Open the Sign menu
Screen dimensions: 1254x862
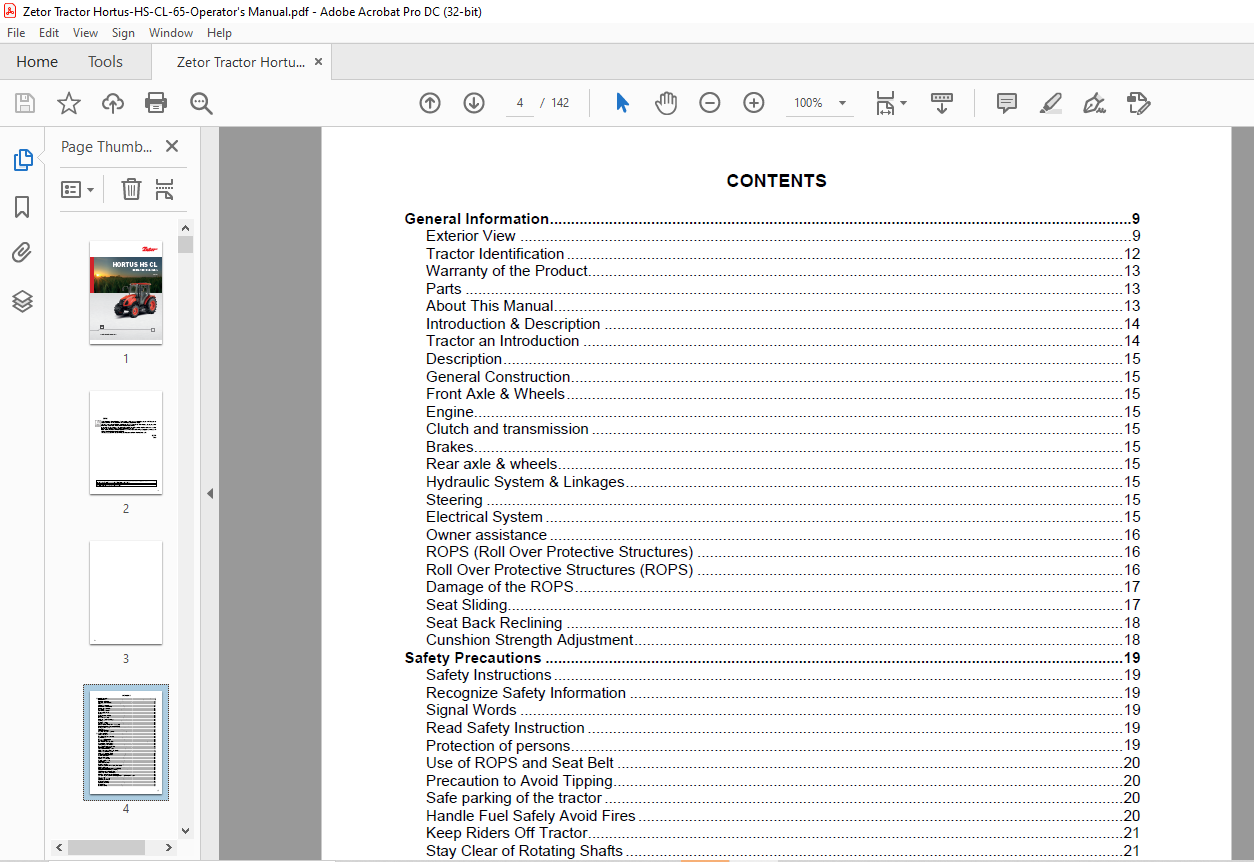click(123, 33)
